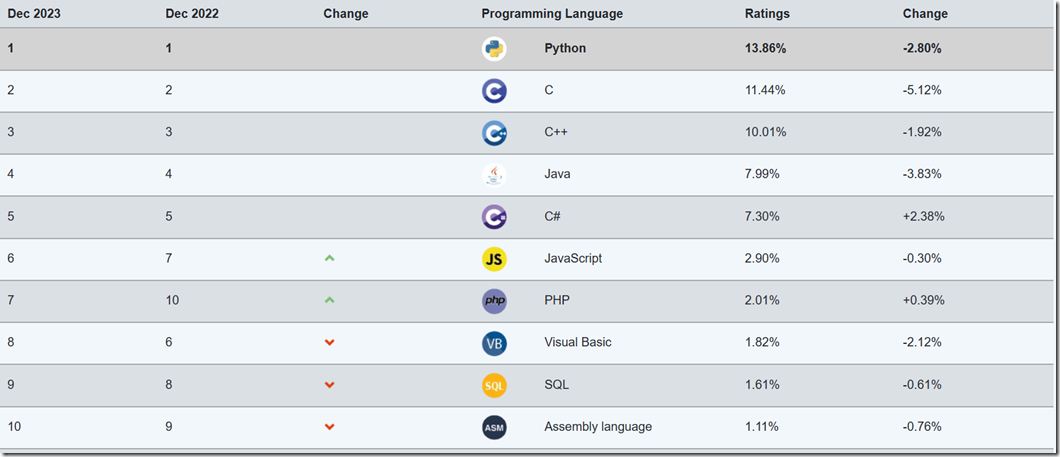Select the Python language name

565,48
